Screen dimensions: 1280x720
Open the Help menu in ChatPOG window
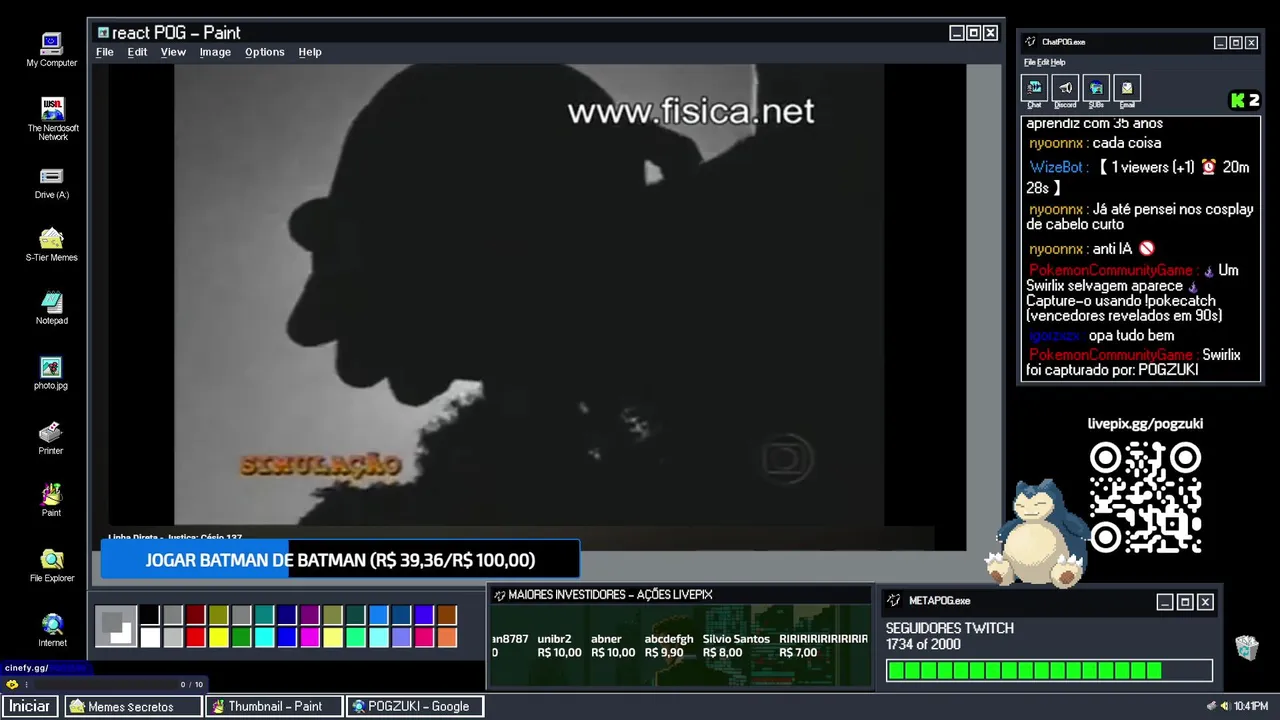point(1058,62)
